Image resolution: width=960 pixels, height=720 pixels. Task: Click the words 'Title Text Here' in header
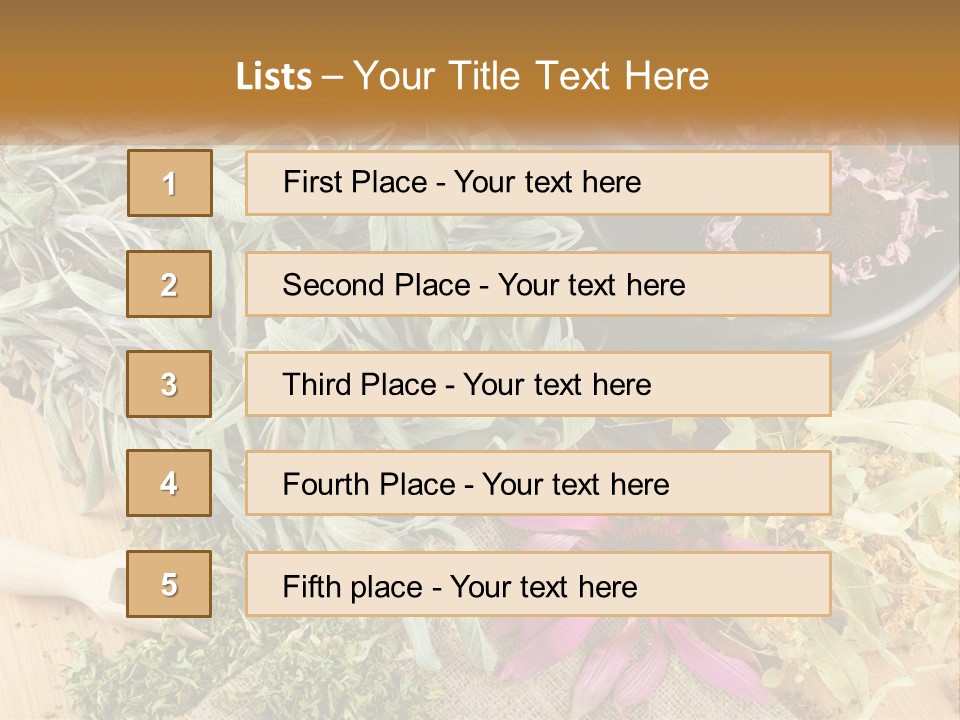579,76
